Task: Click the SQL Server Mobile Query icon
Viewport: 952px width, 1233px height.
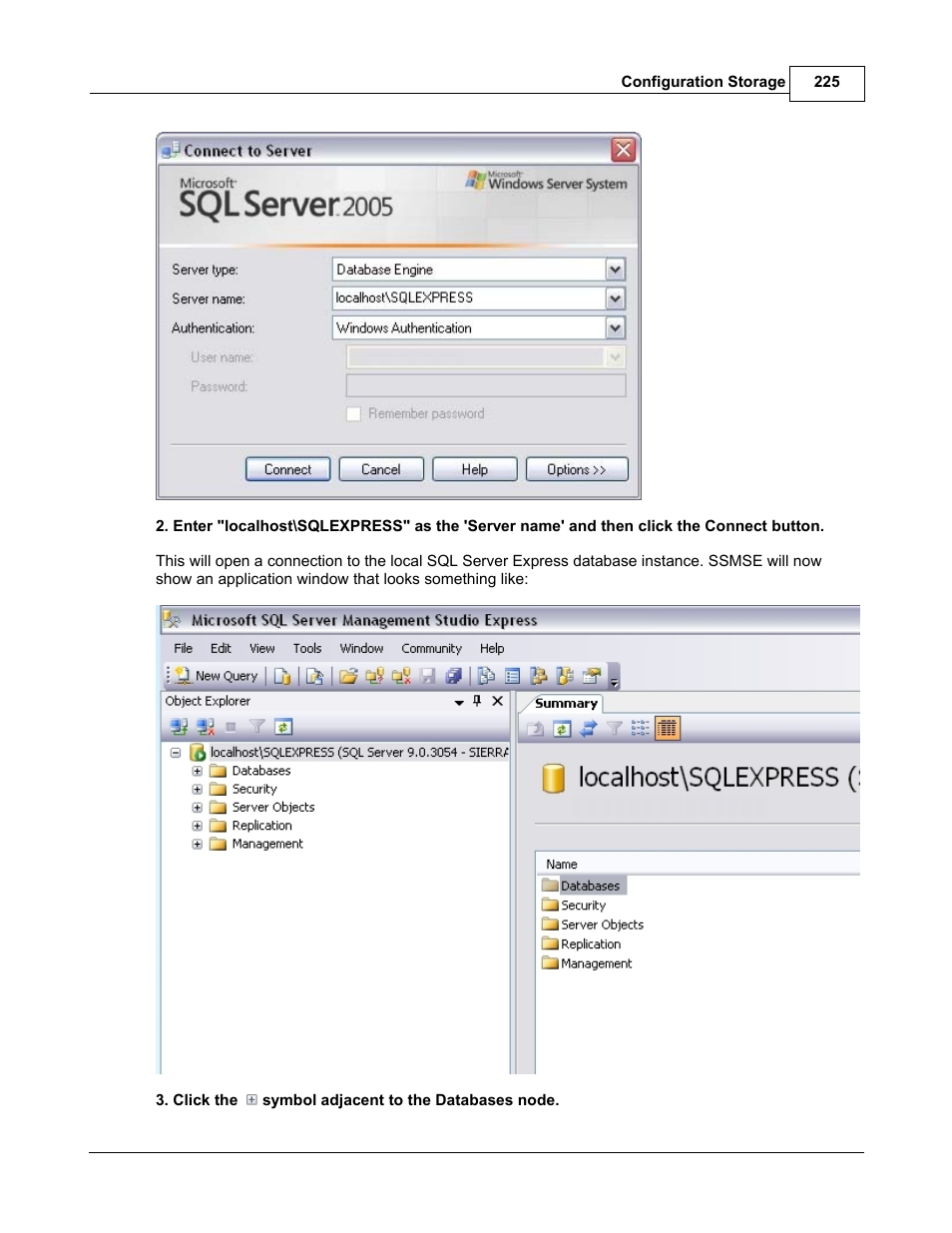Action: click(314, 676)
